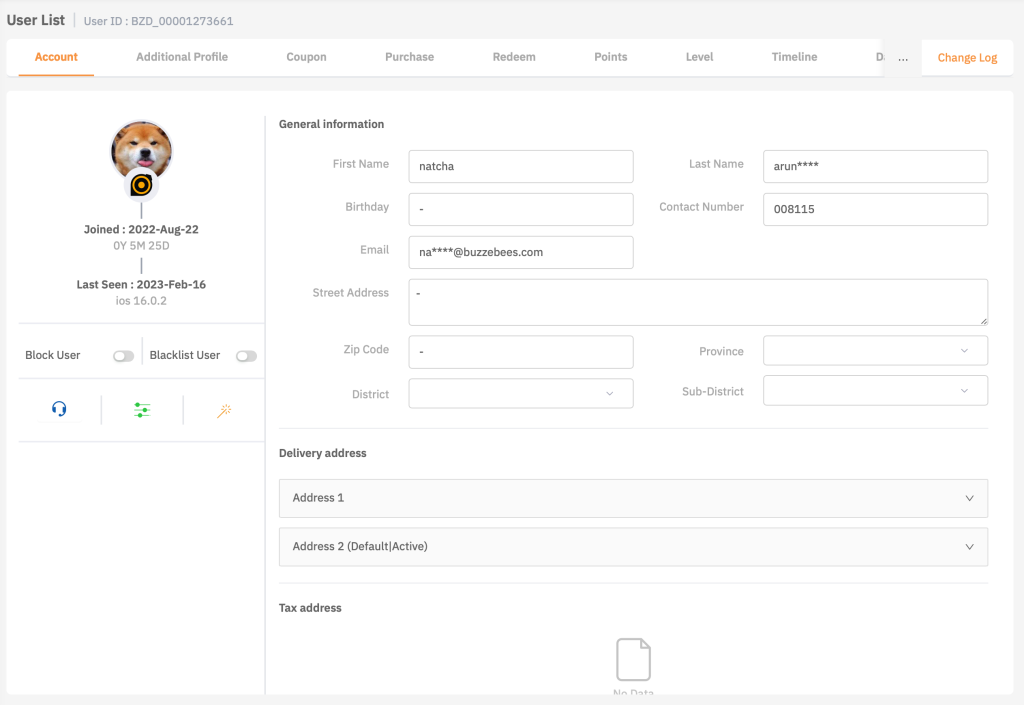Click the ellipsis to reveal hidden tabs

point(901,57)
